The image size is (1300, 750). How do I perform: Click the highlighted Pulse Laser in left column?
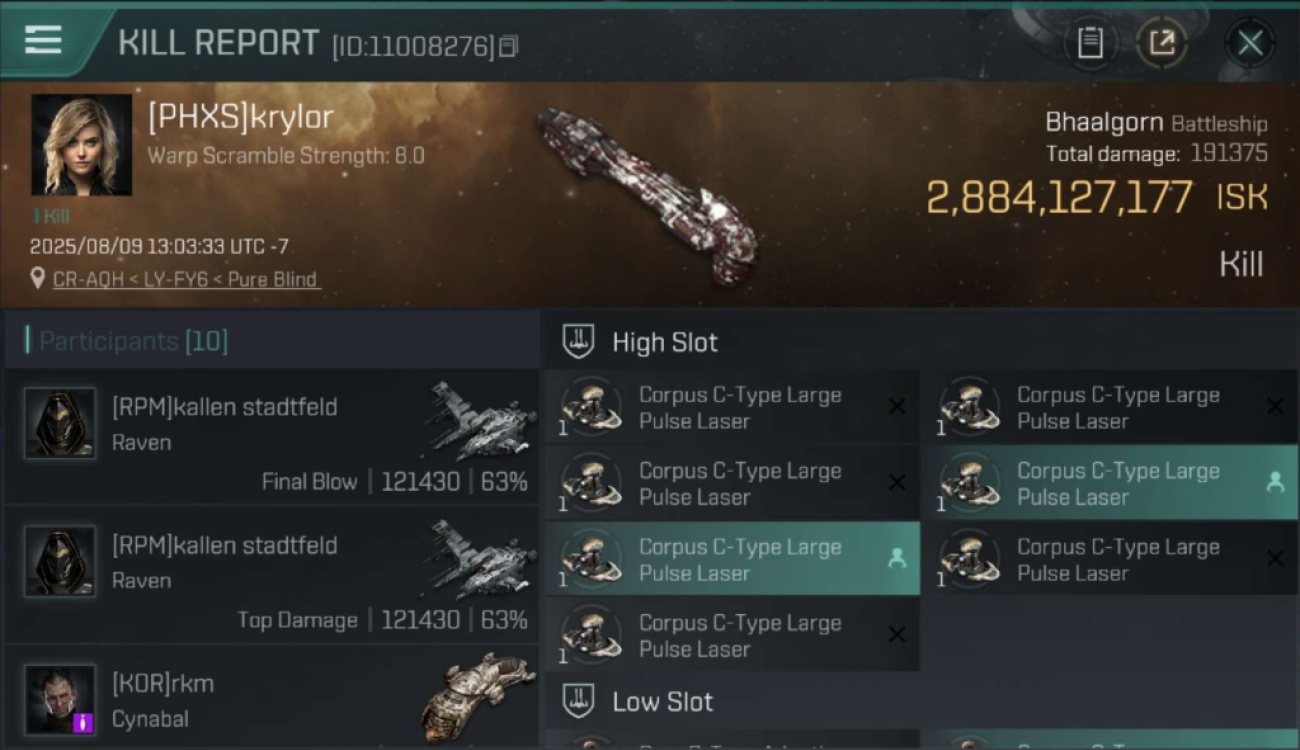click(732, 559)
